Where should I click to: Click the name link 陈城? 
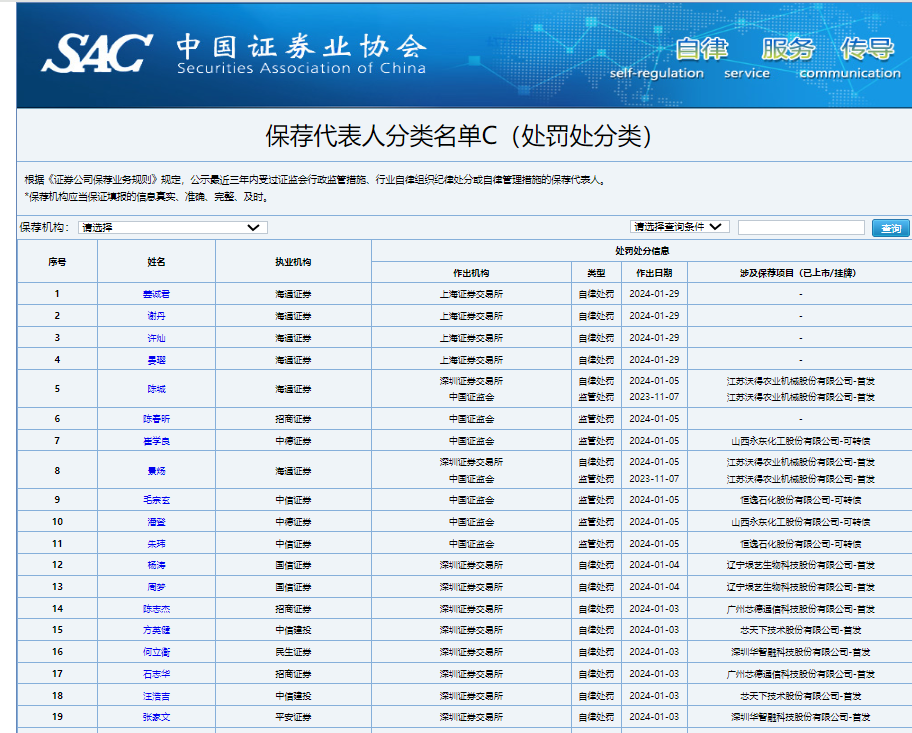coord(156,389)
